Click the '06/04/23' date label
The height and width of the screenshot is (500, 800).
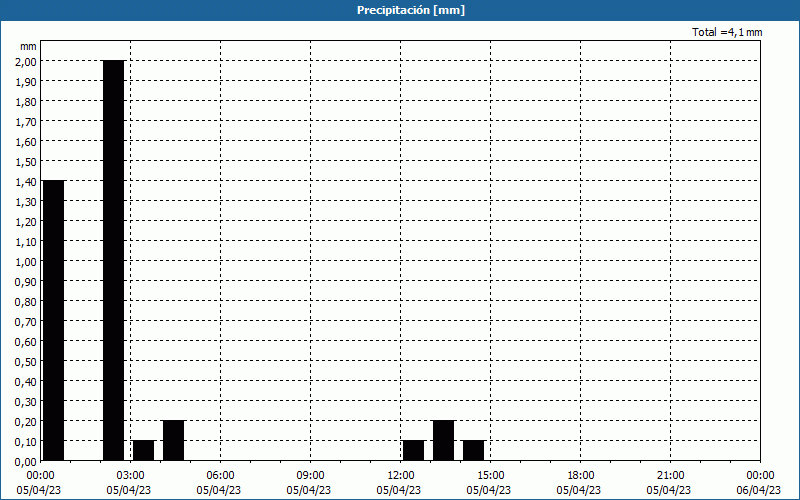pyautogui.click(x=759, y=490)
